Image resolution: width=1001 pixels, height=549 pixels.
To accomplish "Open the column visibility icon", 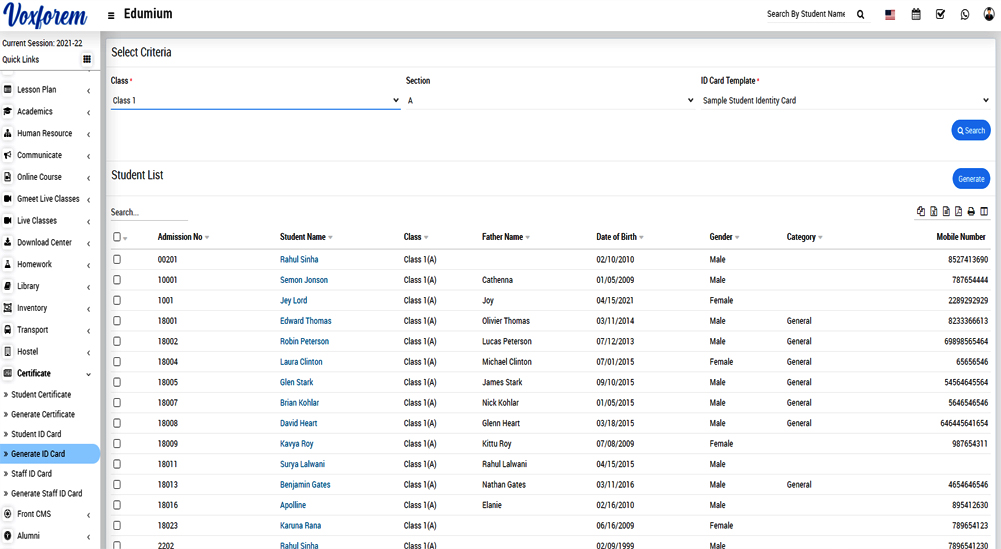I will 984,212.
